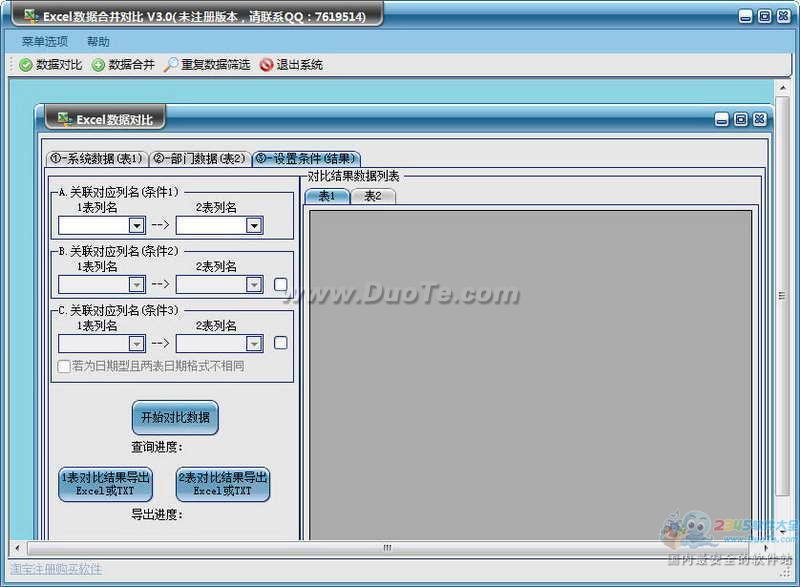This screenshot has height=587, width=800.
Task: Click the horizontal scrollbar thumb
Action: pyautogui.click(x=388, y=548)
